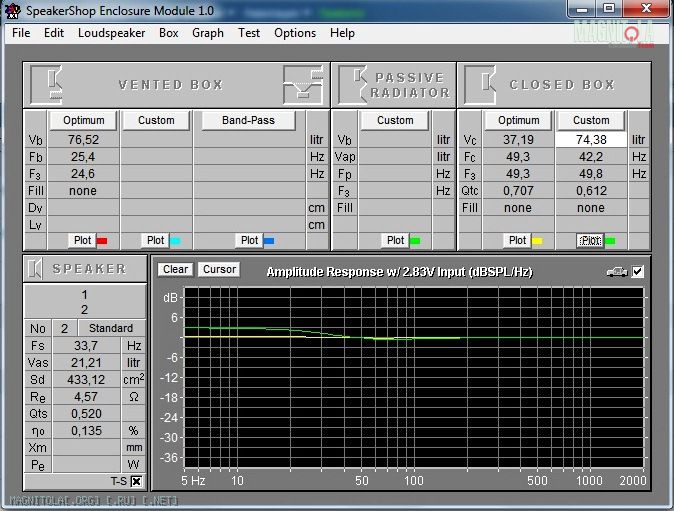The image size is (674, 511).
Task: Click closed custom Fc value 42,2
Action: [591, 157]
